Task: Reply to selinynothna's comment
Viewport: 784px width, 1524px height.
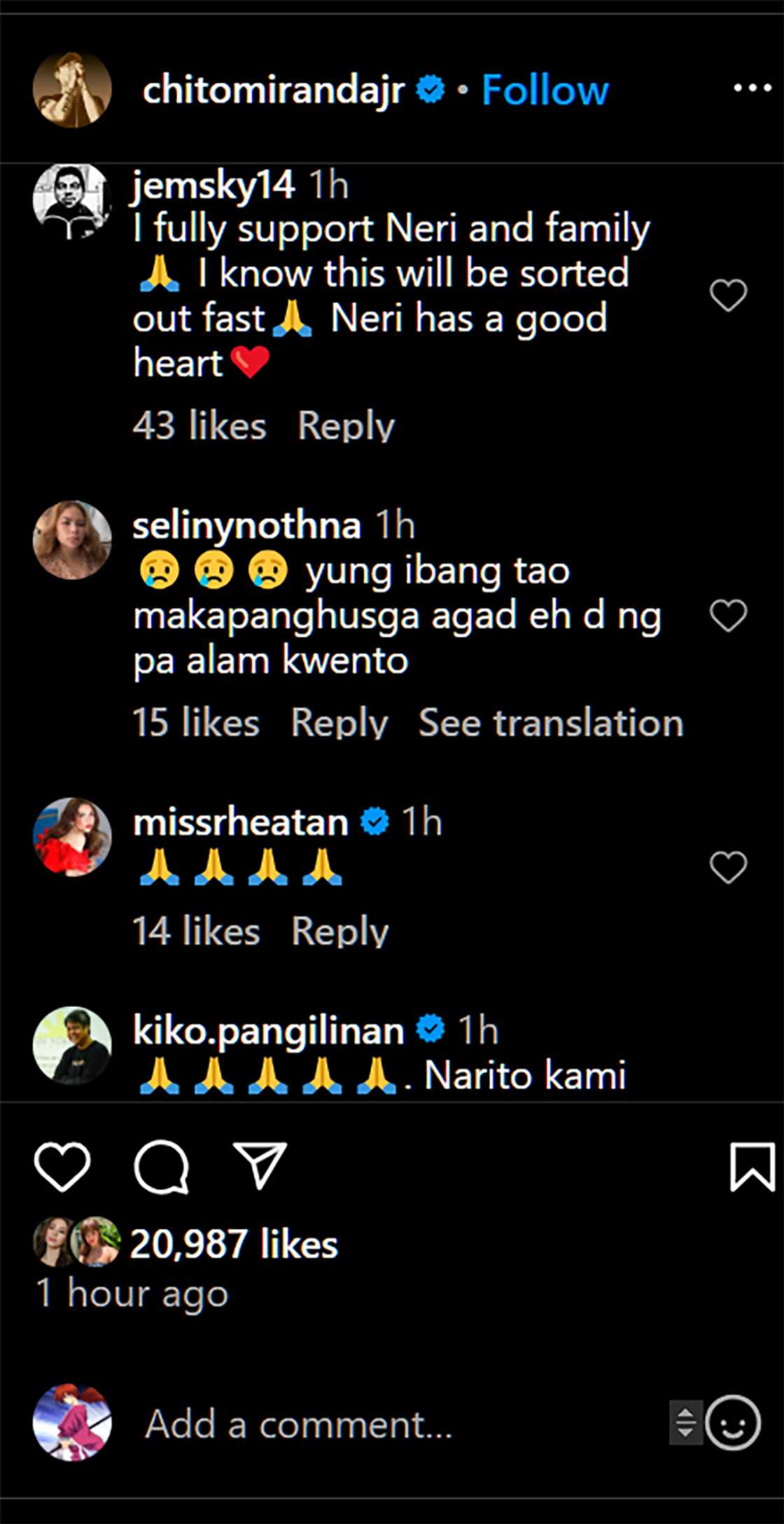Action: pyautogui.click(x=339, y=723)
